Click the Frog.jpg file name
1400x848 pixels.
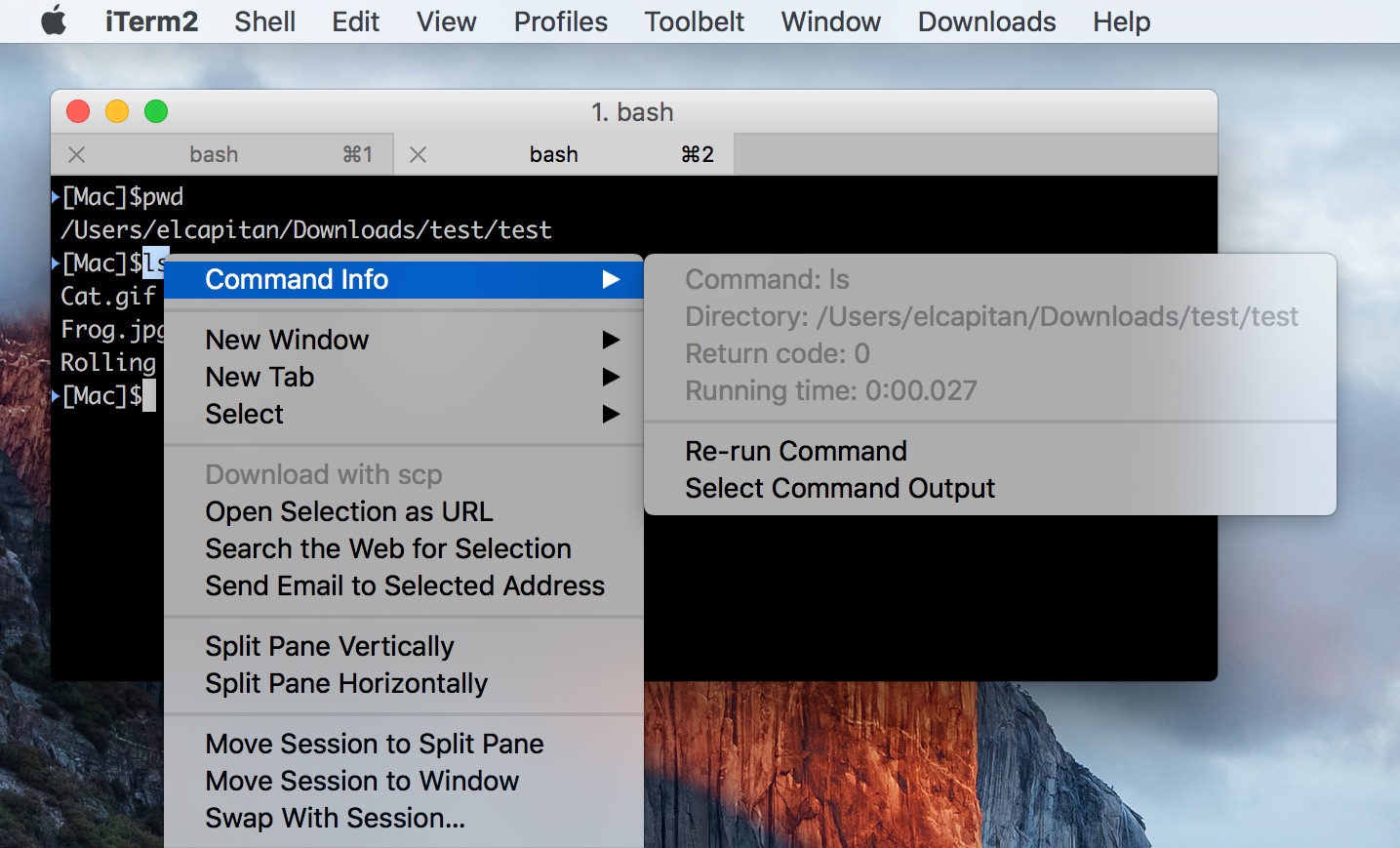(x=112, y=330)
